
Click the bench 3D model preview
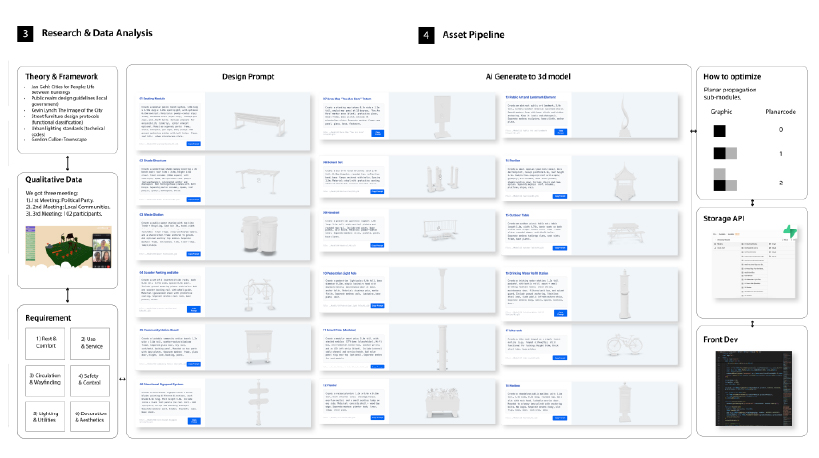[x=258, y=121]
